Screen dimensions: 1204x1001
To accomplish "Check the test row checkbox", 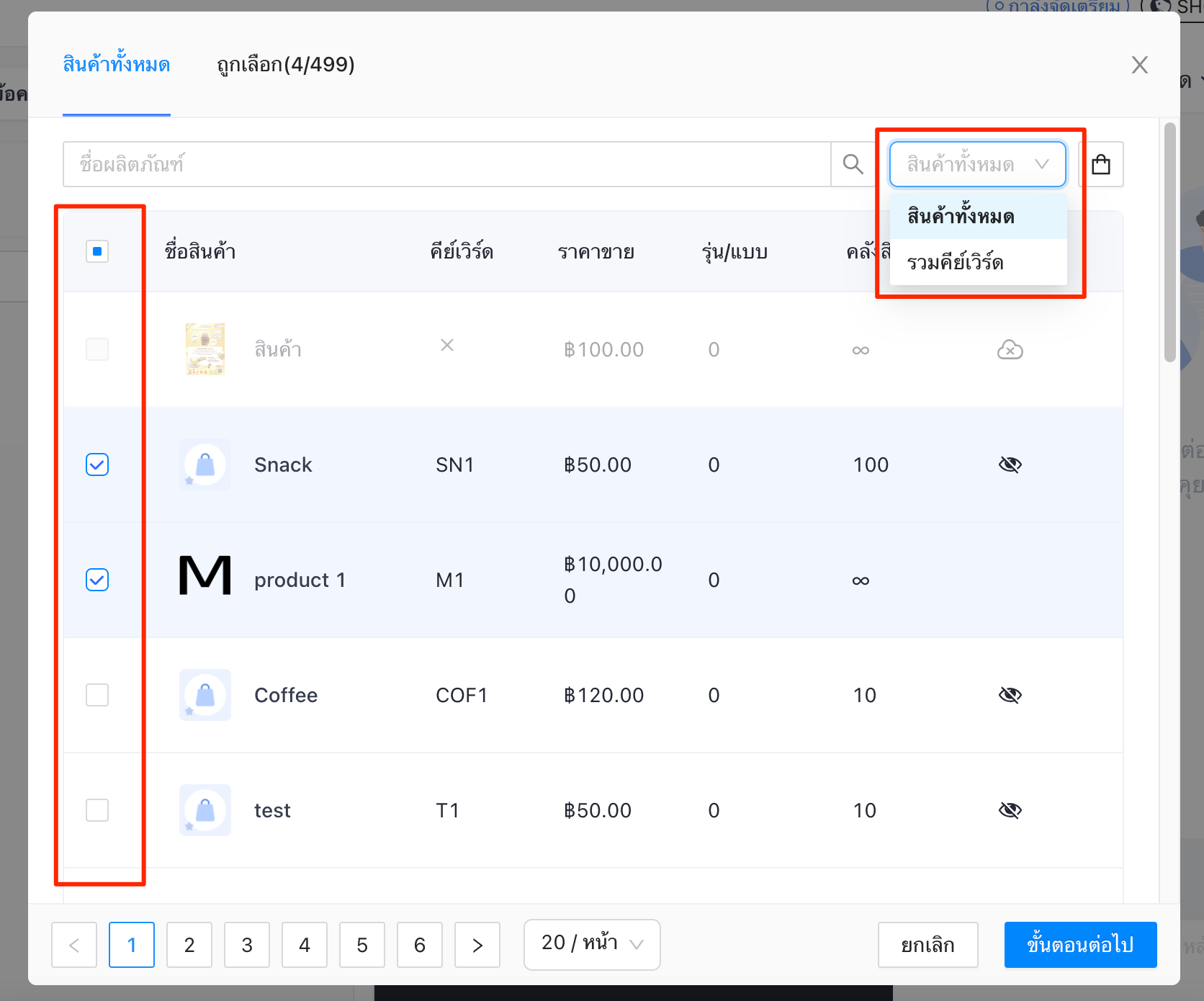I will [97, 810].
